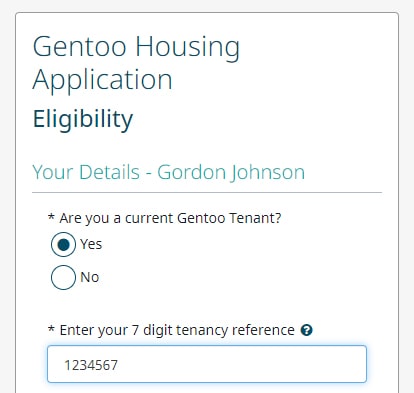Click the word 'Gentoo' in the page title
The width and height of the screenshot is (414, 393).
point(79,47)
